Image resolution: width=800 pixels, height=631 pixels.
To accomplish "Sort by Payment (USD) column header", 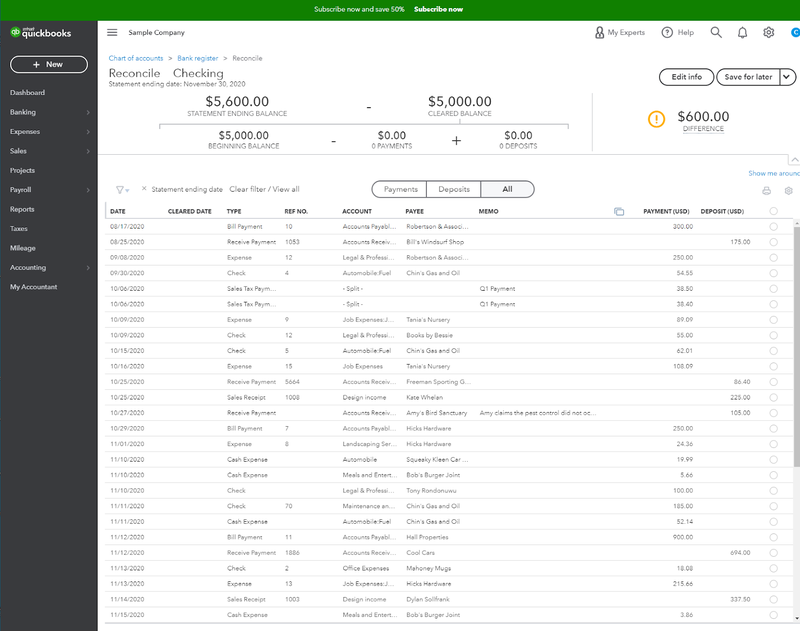I will [666, 211].
